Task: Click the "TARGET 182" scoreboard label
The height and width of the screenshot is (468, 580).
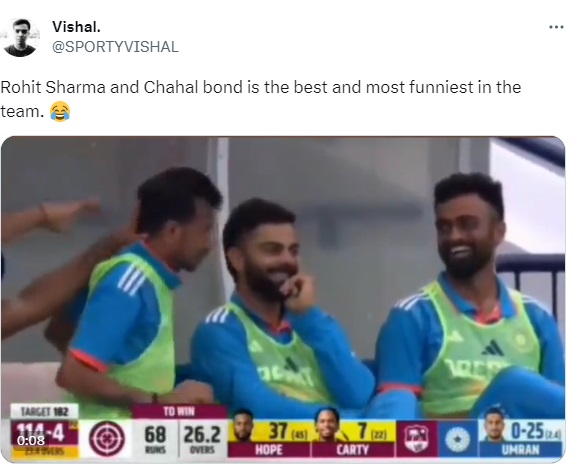Action: [x=44, y=411]
